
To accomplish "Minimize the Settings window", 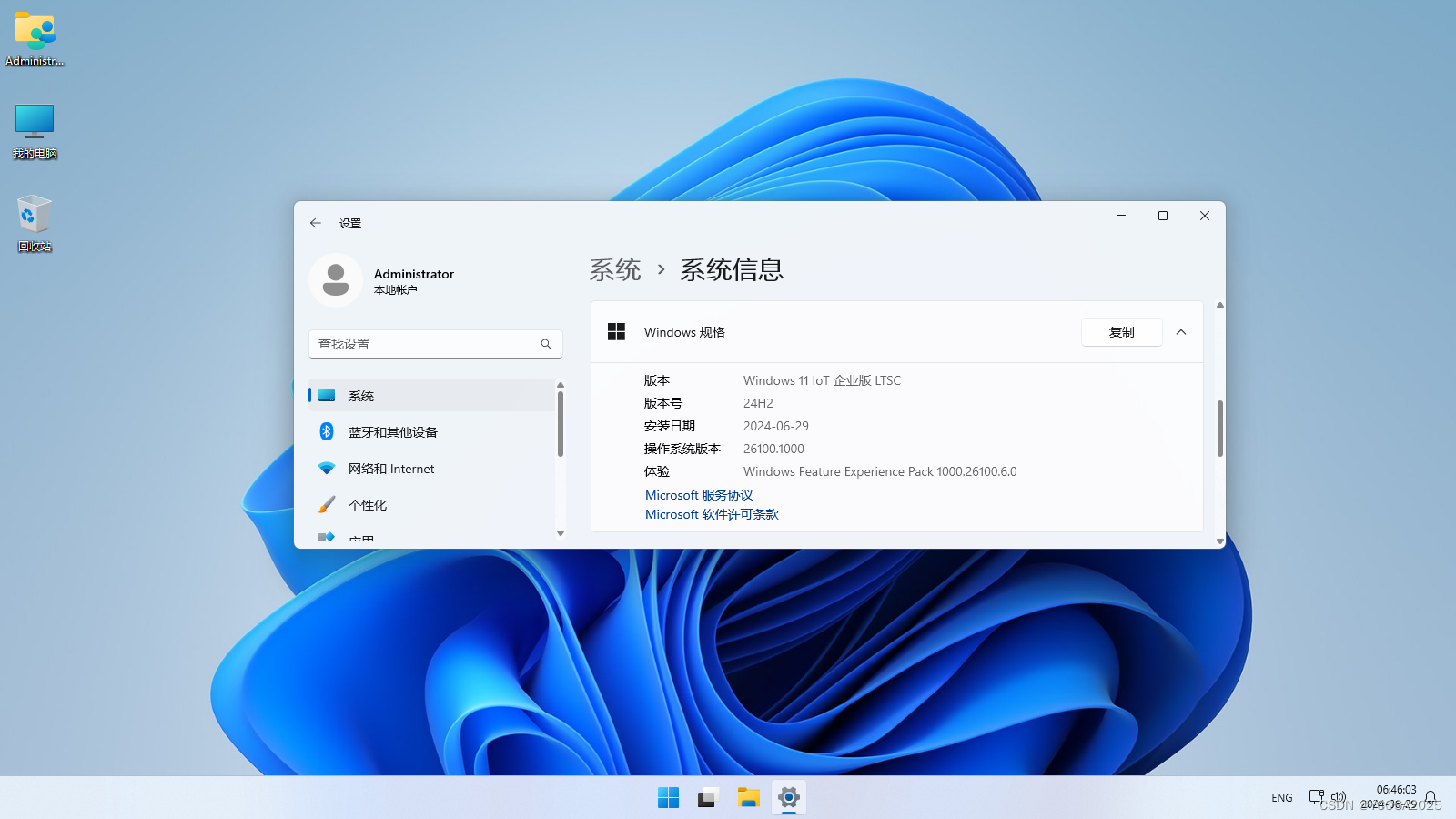I will click(x=1121, y=216).
